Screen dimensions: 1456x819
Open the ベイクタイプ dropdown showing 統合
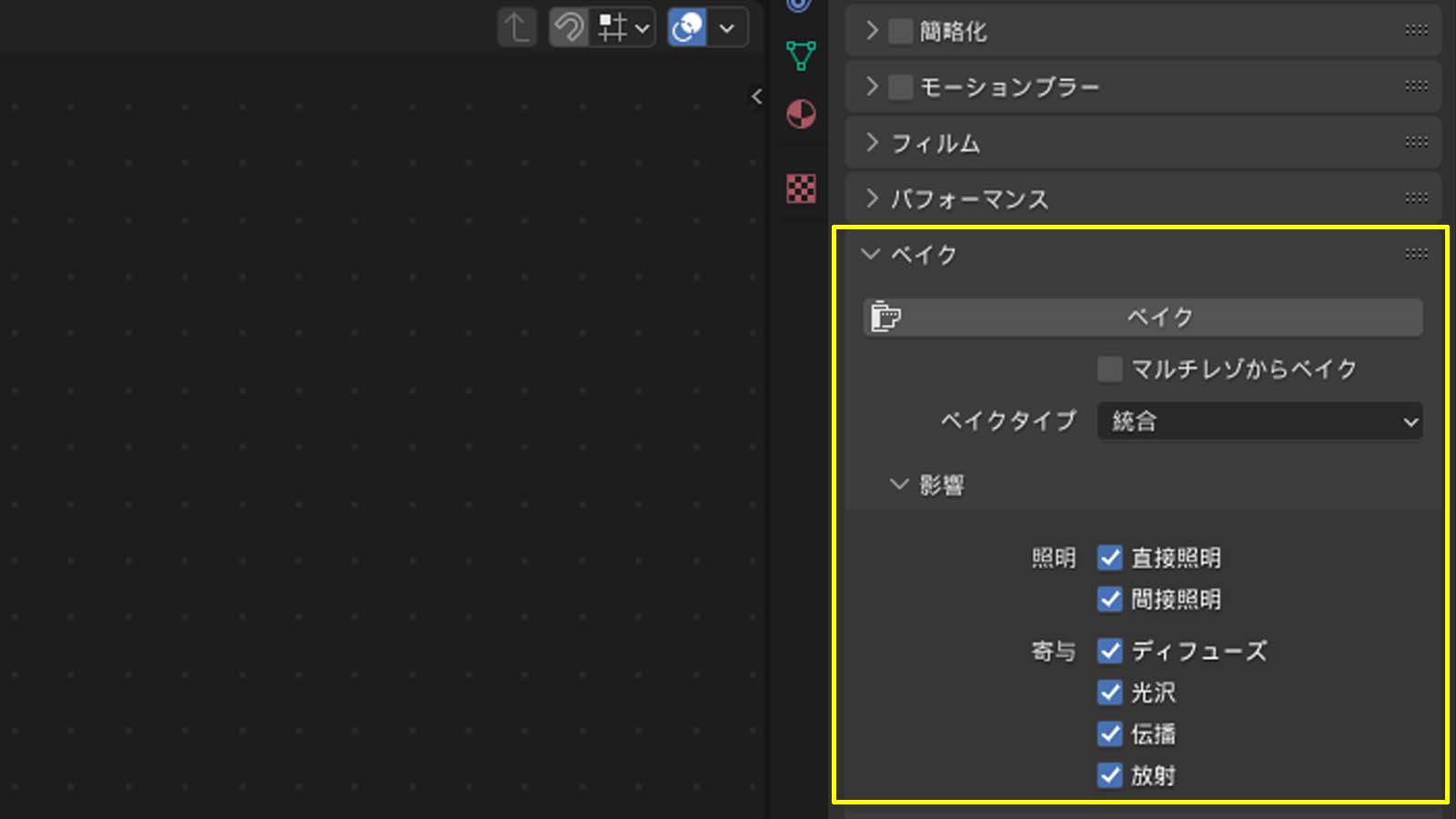1259,421
